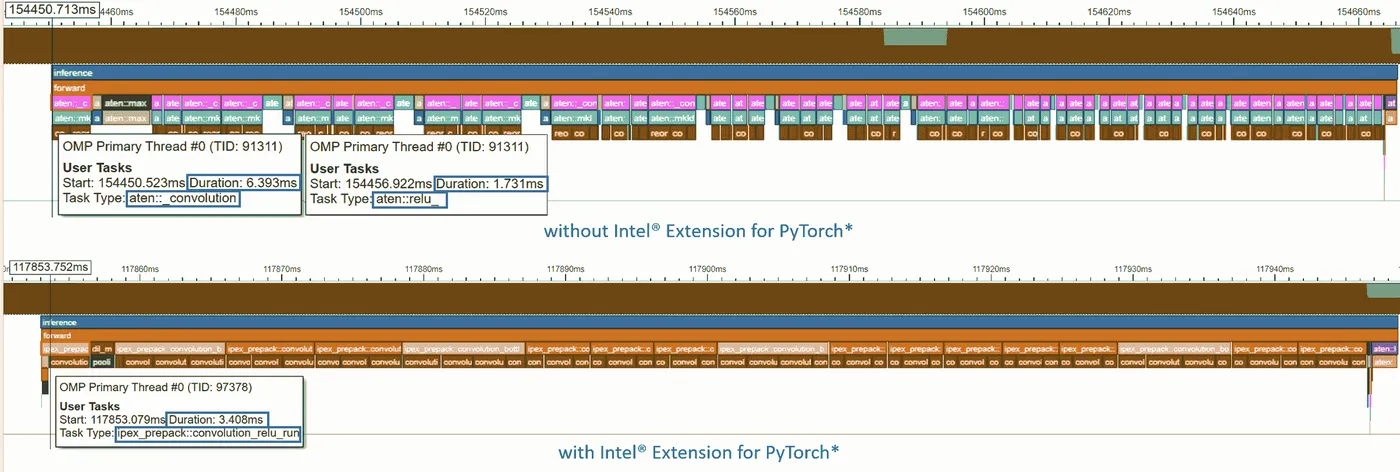This screenshot has width=1400, height=472.
Task: Click Duration 1.731ms value in tooltip
Action: point(491,183)
